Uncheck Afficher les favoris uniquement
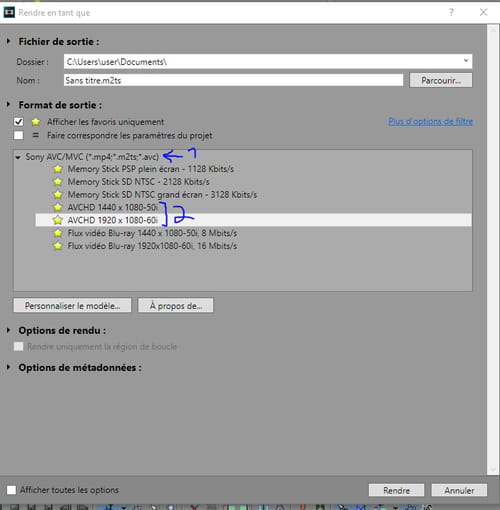The width and height of the screenshot is (500, 510). (19, 122)
